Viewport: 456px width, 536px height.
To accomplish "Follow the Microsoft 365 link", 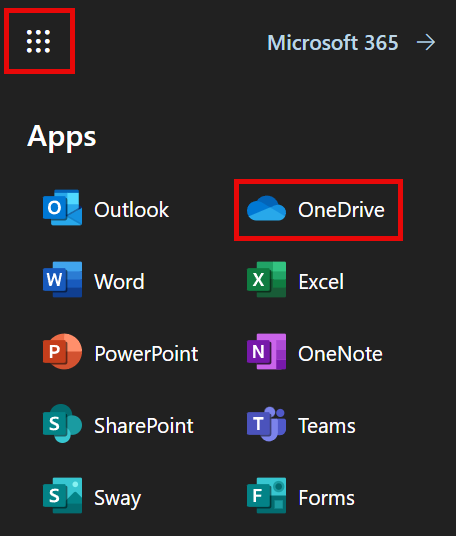I will point(333,43).
